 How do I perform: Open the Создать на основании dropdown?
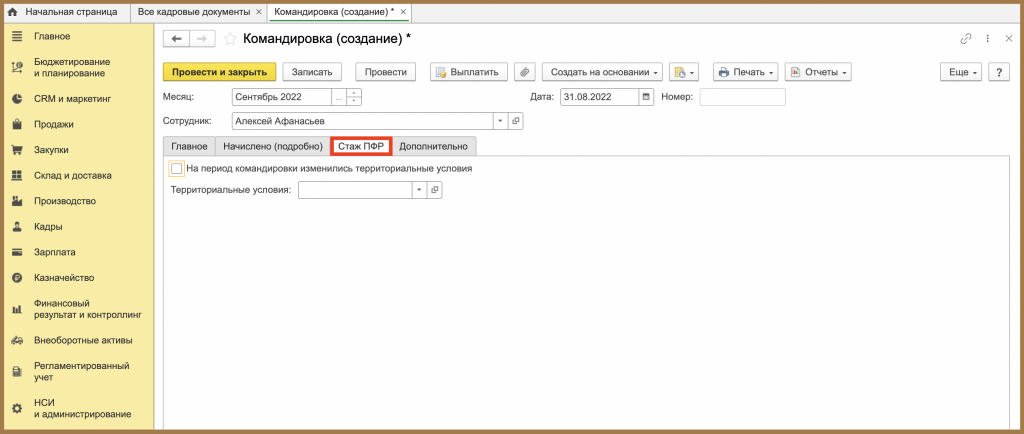(602, 72)
